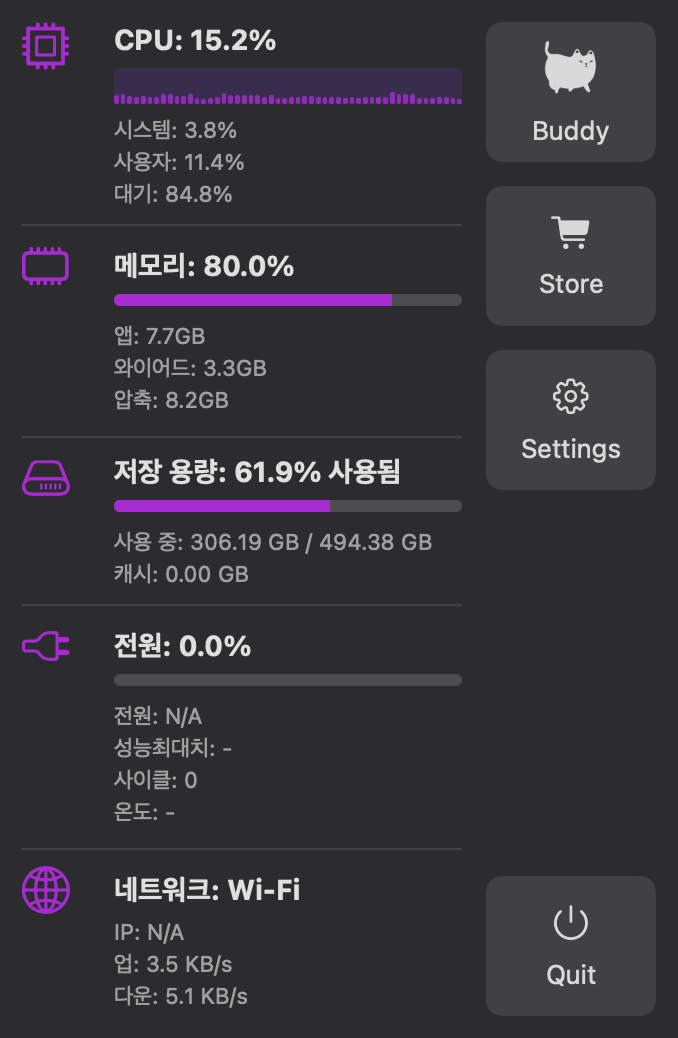The width and height of the screenshot is (678, 1038).
Task: Click the Buddy cat icon
Action: pyautogui.click(x=570, y=68)
